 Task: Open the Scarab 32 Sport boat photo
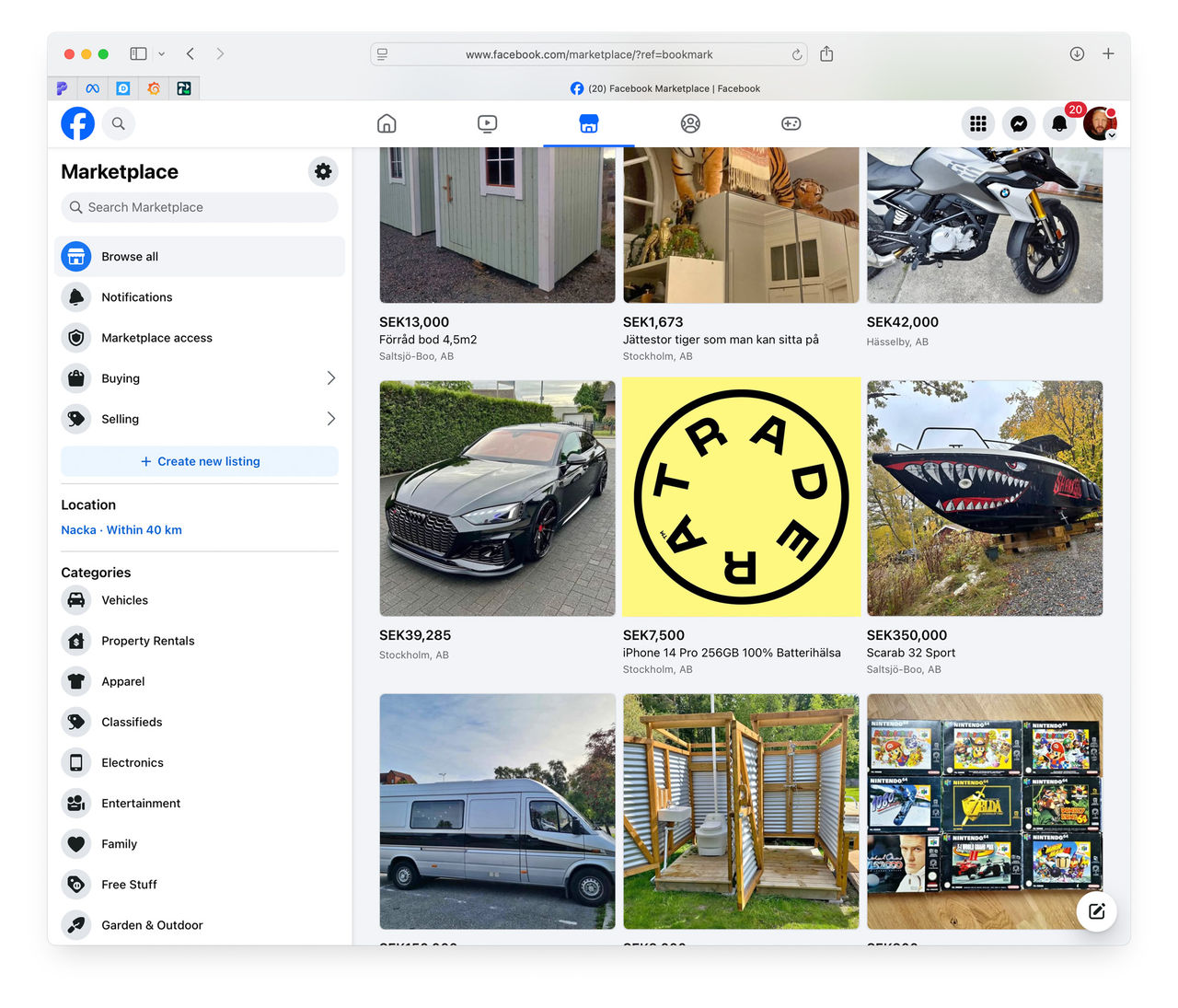(985, 498)
